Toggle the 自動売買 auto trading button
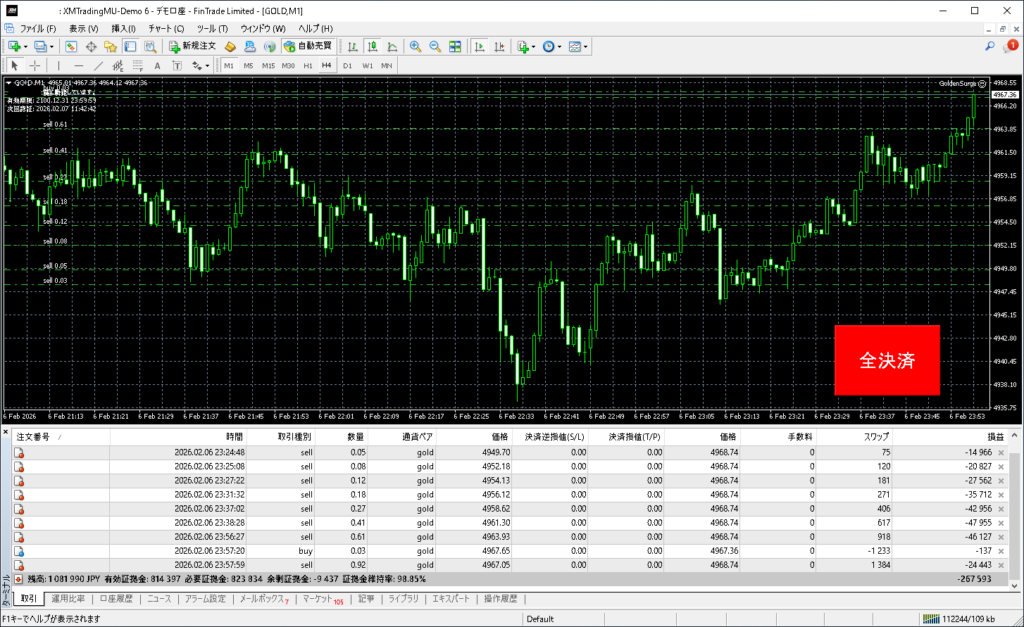 (309, 47)
